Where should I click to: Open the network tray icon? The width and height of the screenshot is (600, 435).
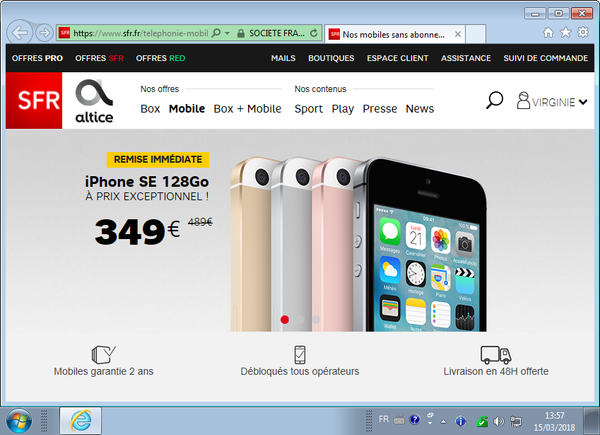[516, 422]
